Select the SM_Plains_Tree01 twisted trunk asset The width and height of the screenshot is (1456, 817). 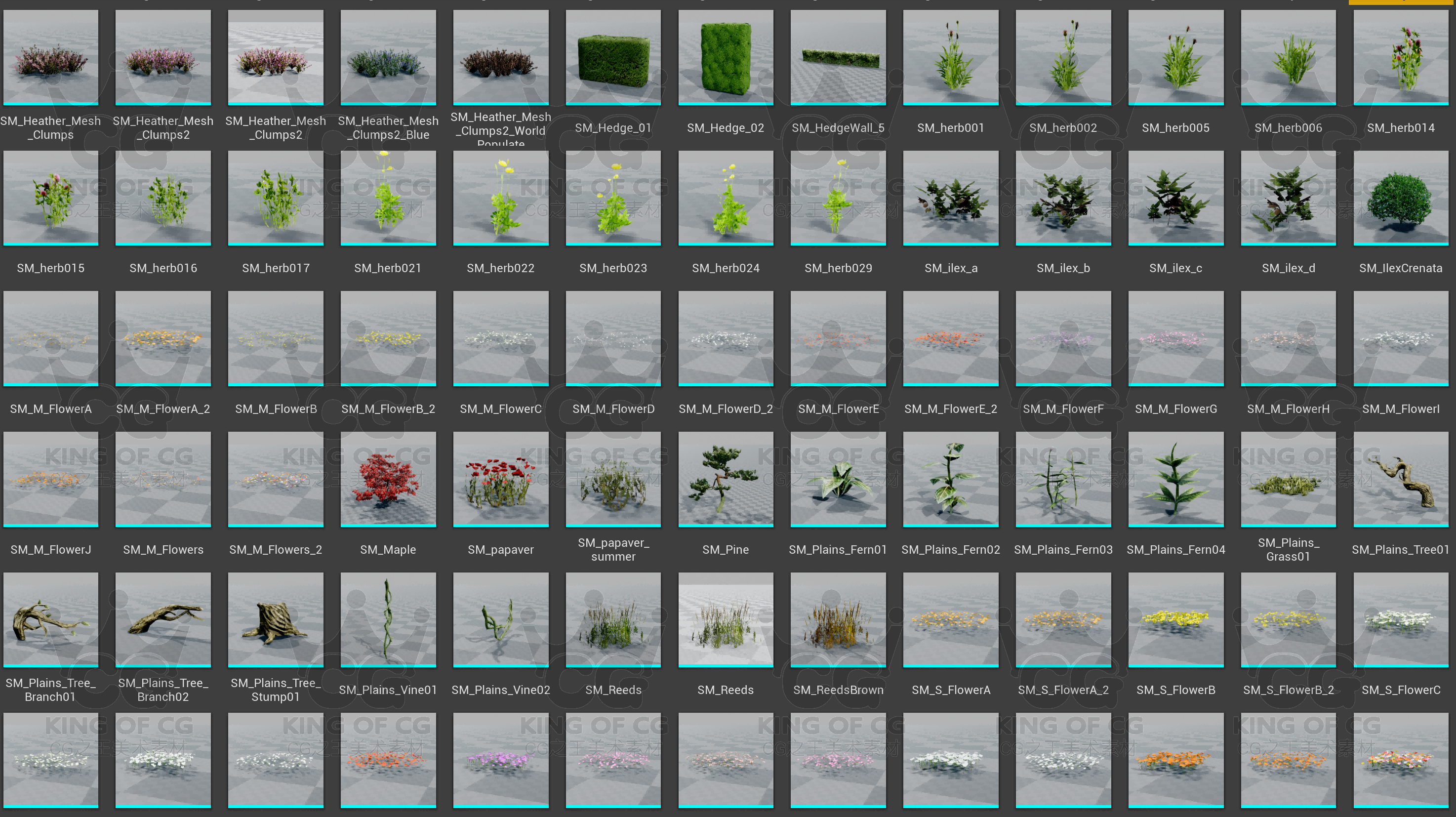point(1401,478)
